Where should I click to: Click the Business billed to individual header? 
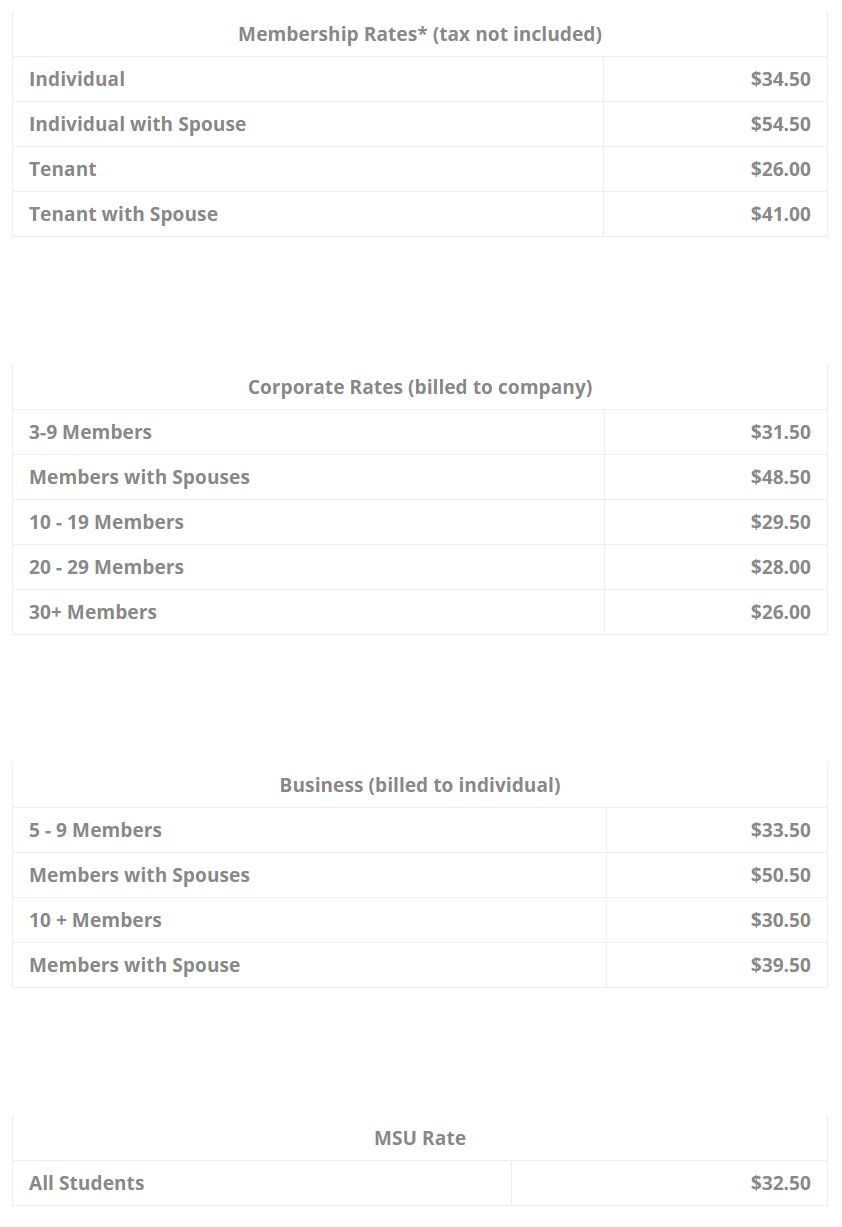click(420, 785)
